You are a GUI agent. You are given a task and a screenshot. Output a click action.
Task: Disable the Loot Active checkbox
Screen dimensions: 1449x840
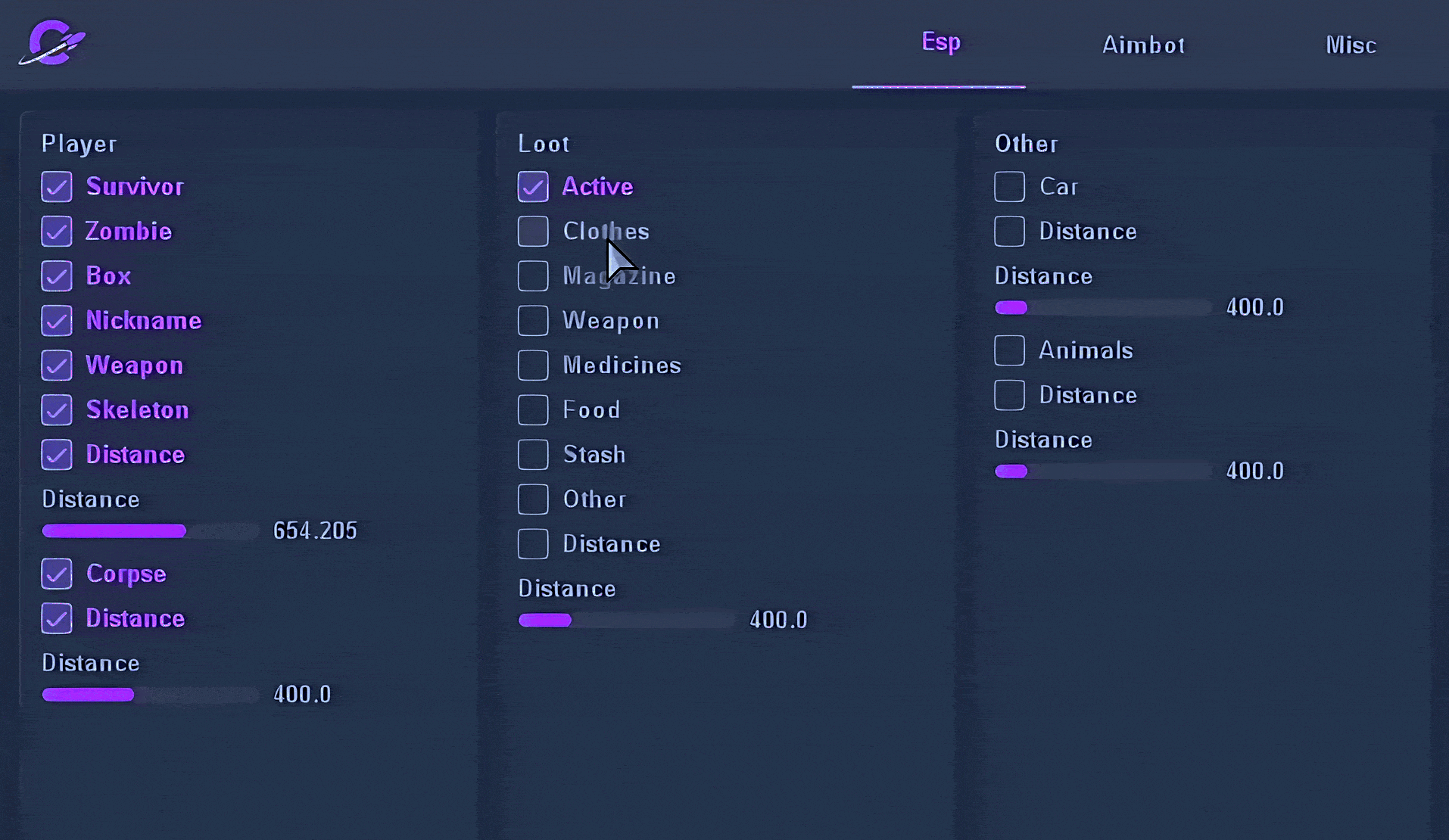tap(533, 187)
